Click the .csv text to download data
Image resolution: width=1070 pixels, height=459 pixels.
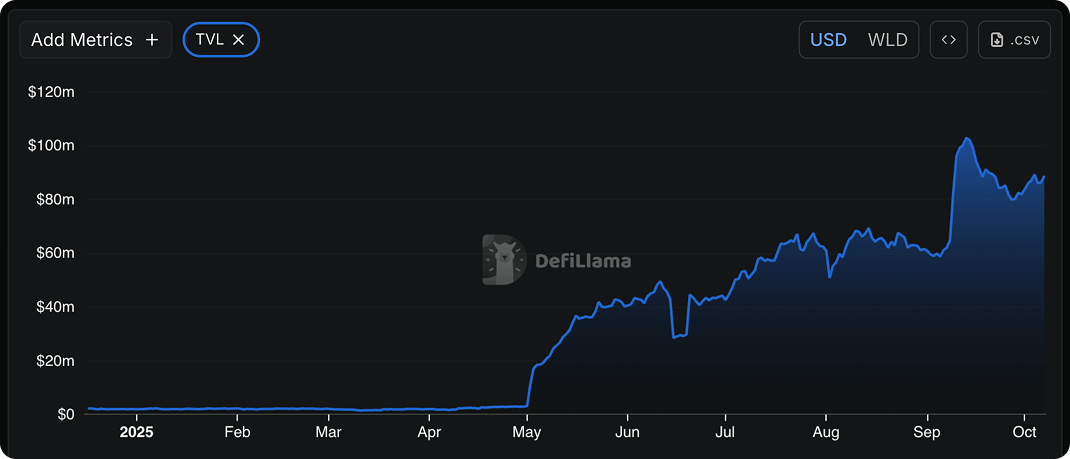point(1025,40)
